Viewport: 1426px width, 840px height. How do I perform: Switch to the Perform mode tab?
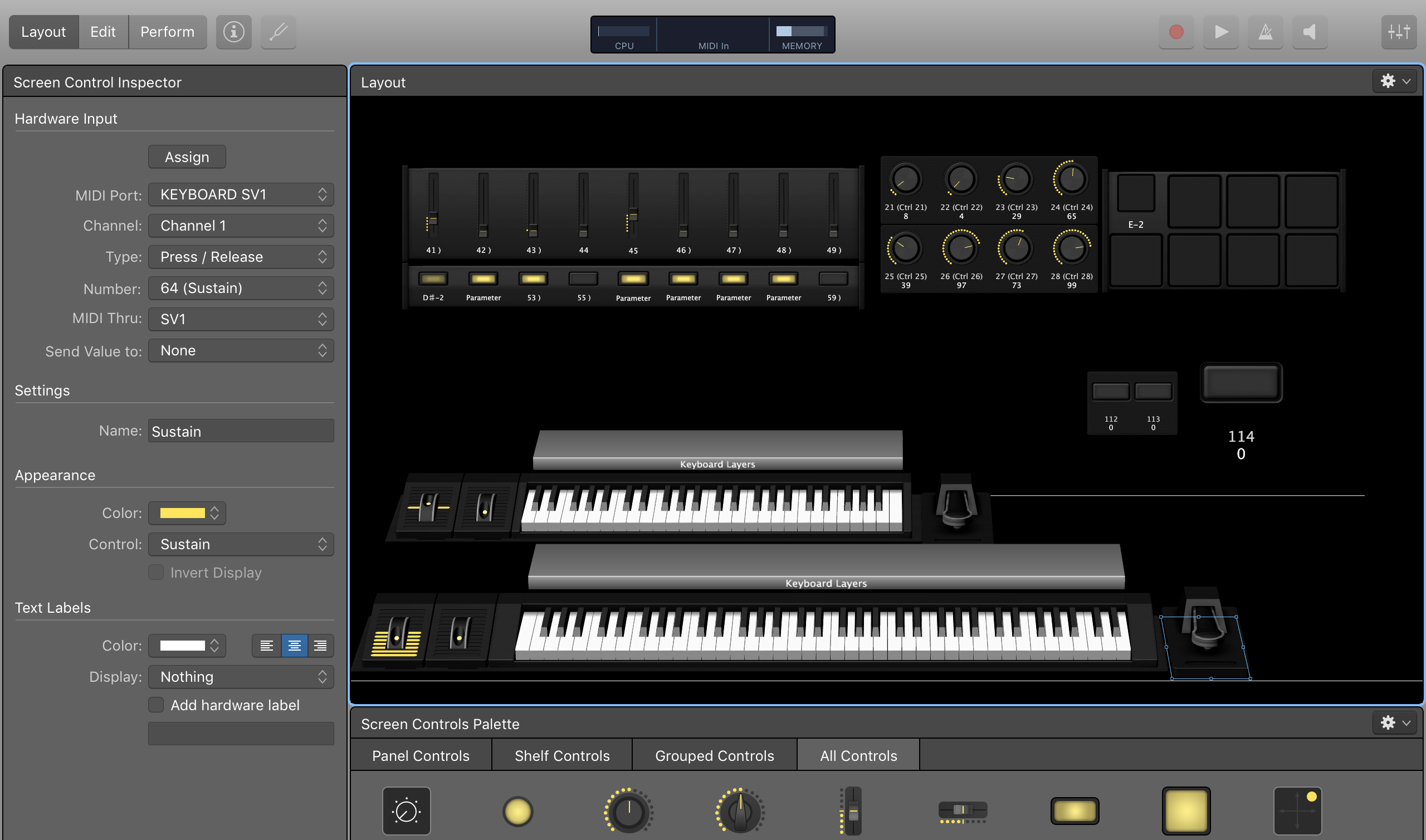(x=168, y=32)
